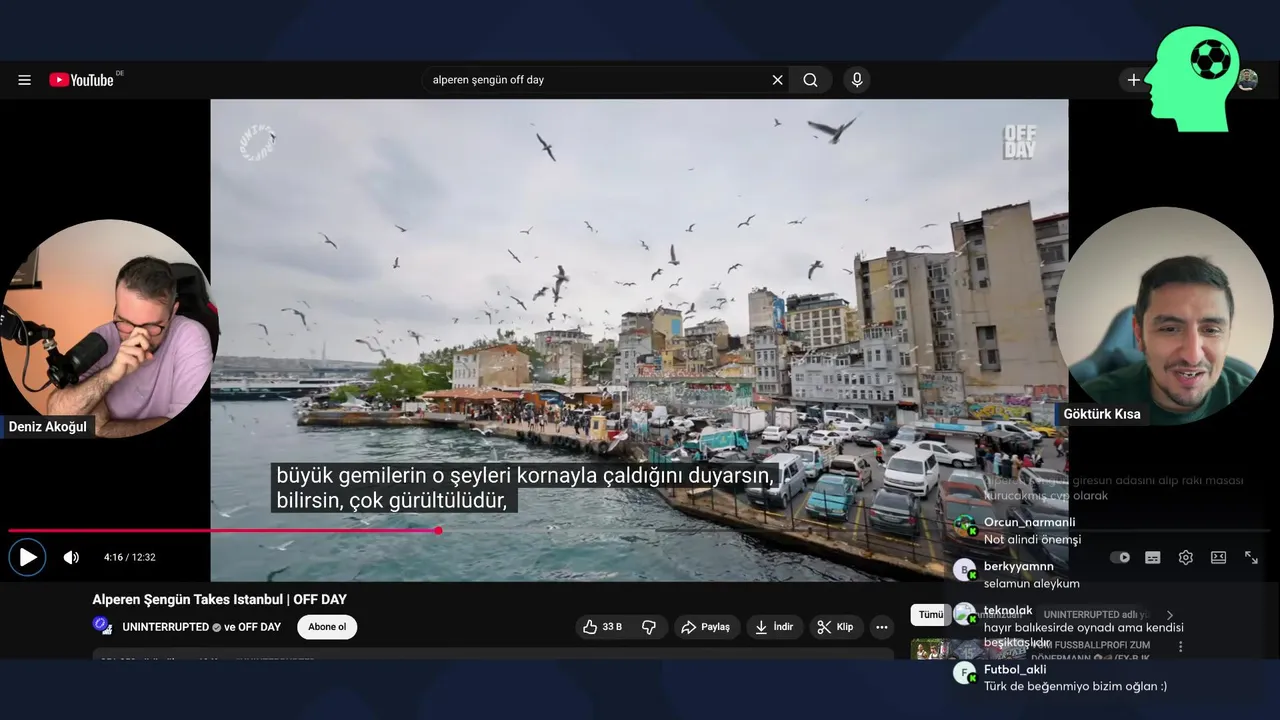Grab the red playhead dot
Image resolution: width=1280 pixels, height=720 pixels.
[x=438, y=530]
